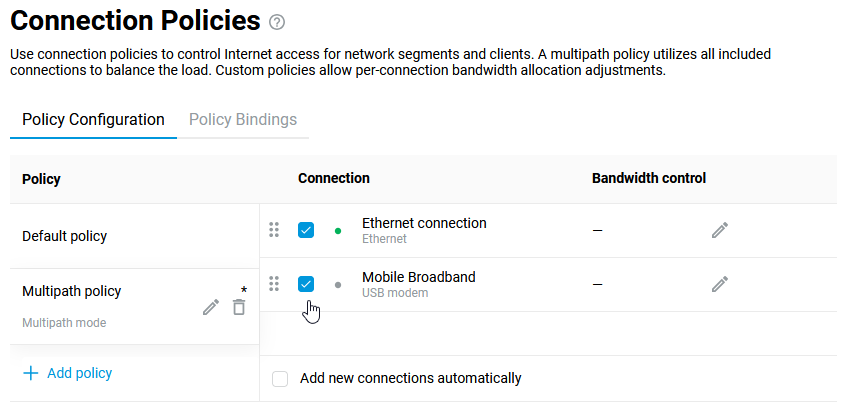Select the Multipath policy entry

pos(71,291)
